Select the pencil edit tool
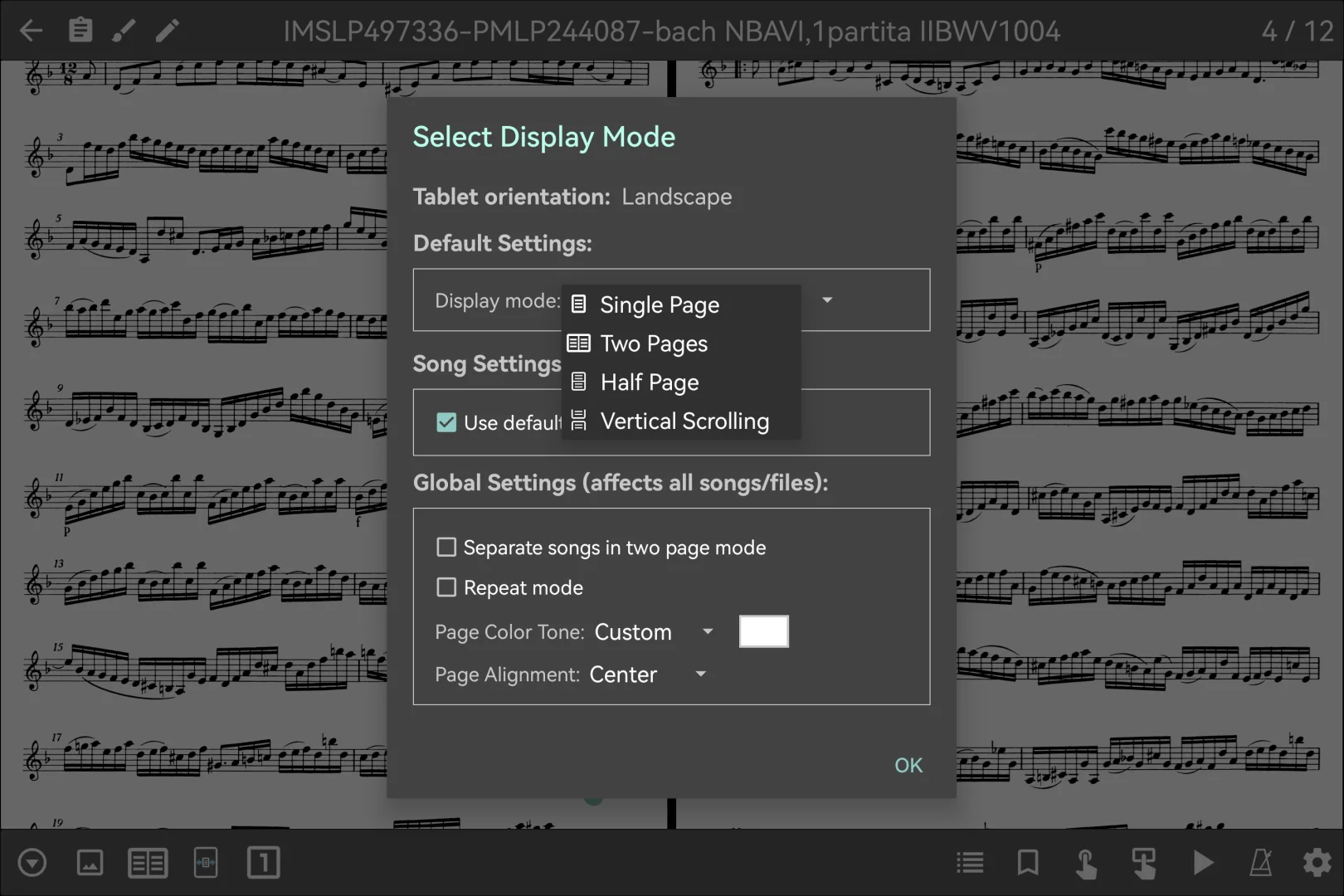The height and width of the screenshot is (896, 1344). [167, 31]
